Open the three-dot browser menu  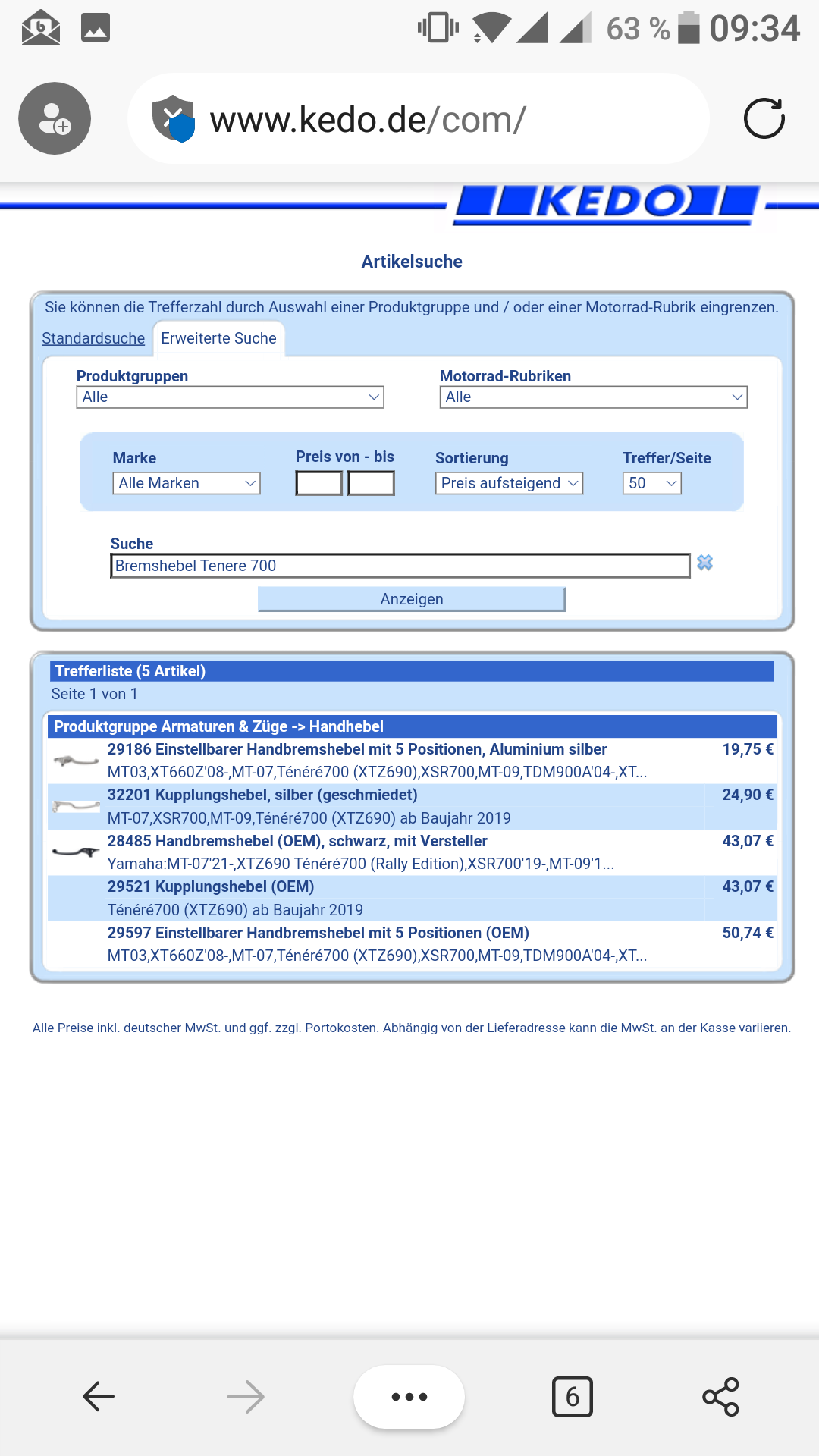point(409,1397)
